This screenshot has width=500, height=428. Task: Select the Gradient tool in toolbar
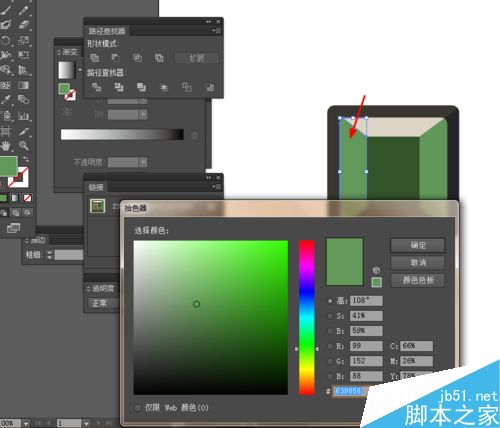[x=23, y=85]
